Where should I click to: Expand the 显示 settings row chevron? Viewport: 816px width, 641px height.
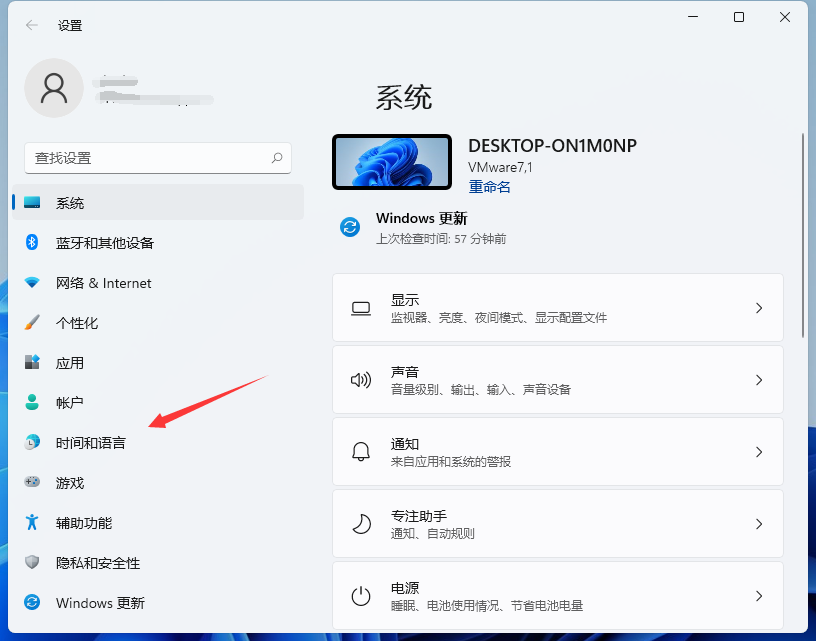(x=758, y=307)
